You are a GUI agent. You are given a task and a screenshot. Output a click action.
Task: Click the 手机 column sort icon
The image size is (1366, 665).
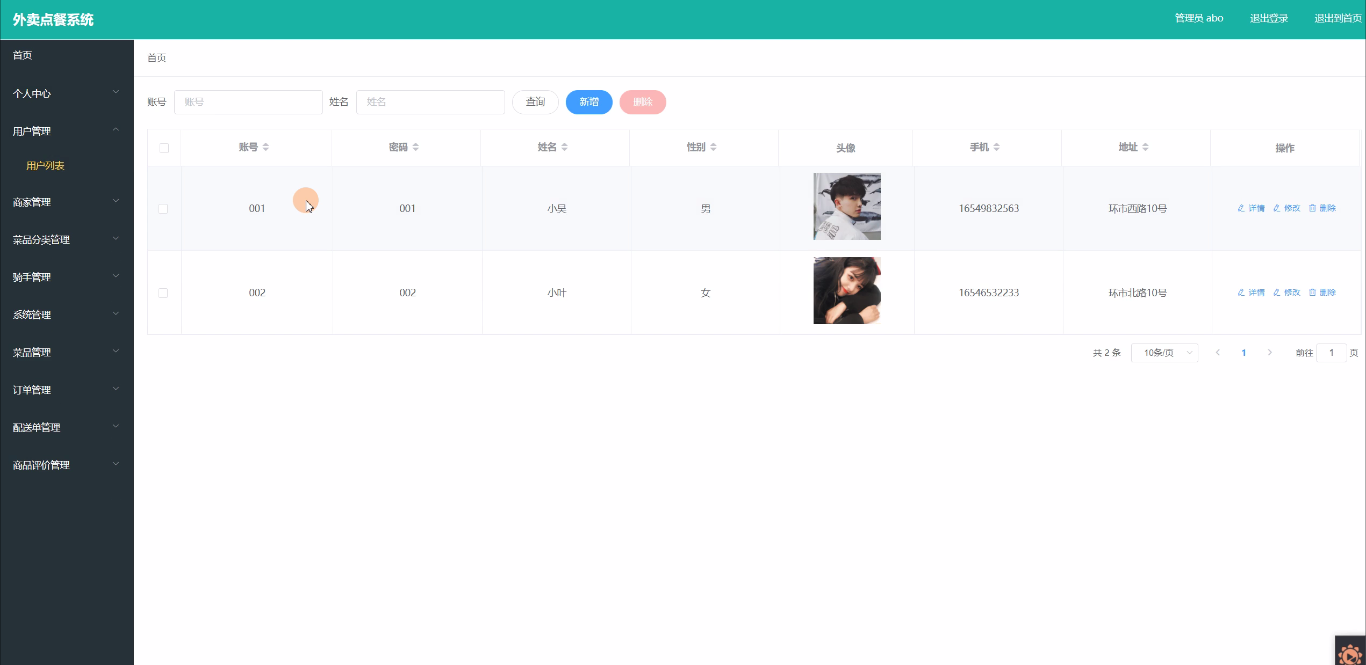tap(997, 147)
